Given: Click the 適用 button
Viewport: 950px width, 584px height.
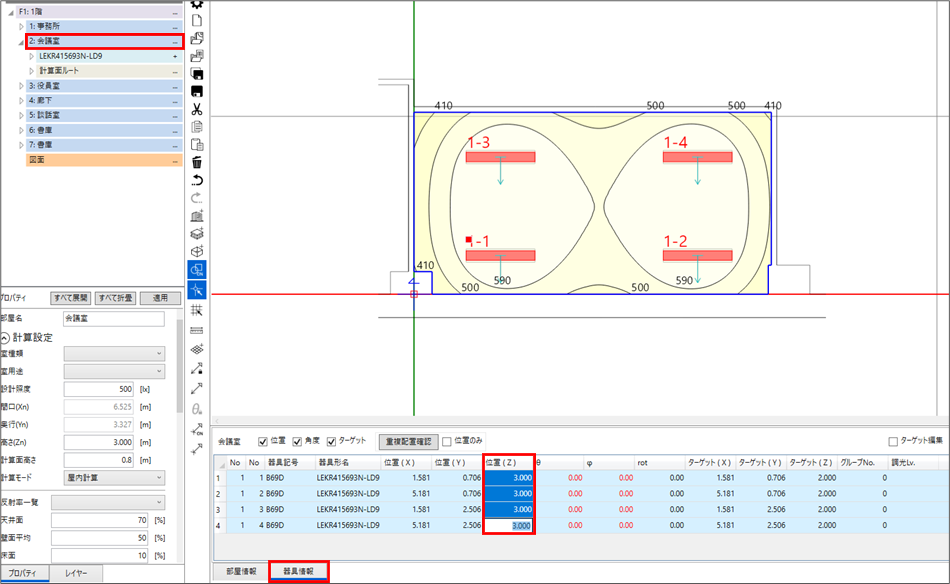Looking at the screenshot, I should coord(160,298).
